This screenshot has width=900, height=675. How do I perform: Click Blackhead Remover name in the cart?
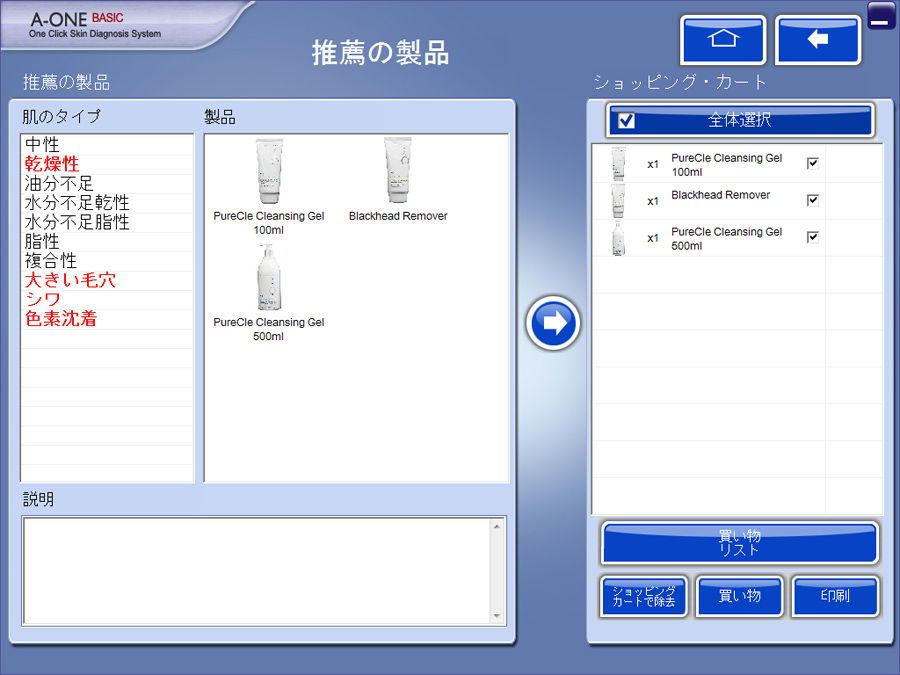coord(721,195)
